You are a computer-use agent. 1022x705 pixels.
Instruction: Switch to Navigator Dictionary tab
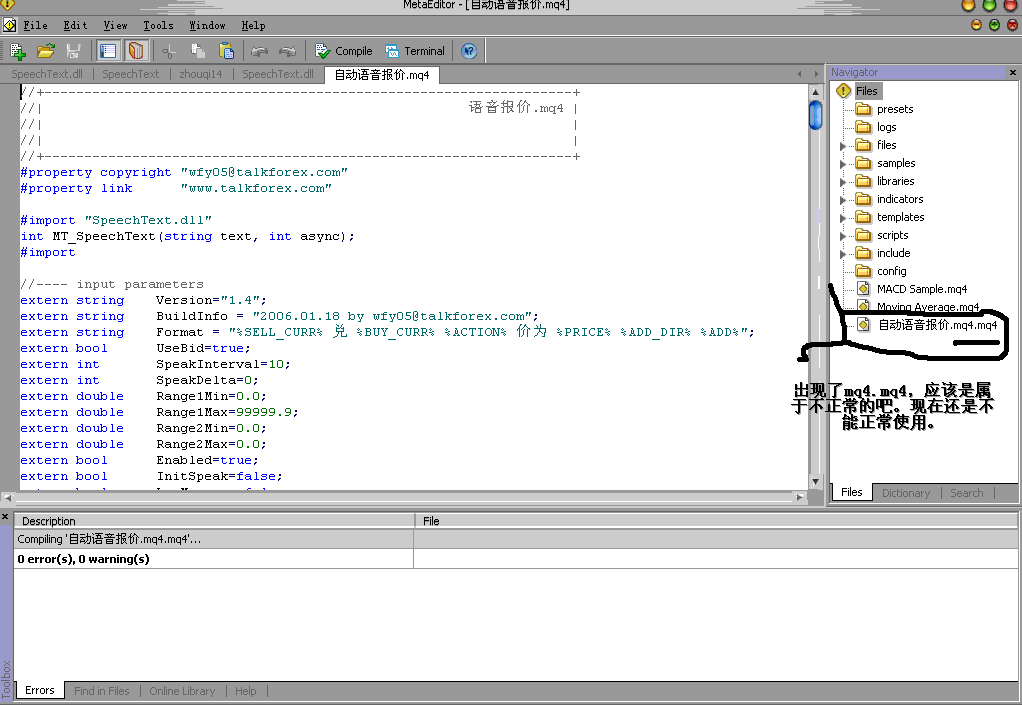[906, 493]
